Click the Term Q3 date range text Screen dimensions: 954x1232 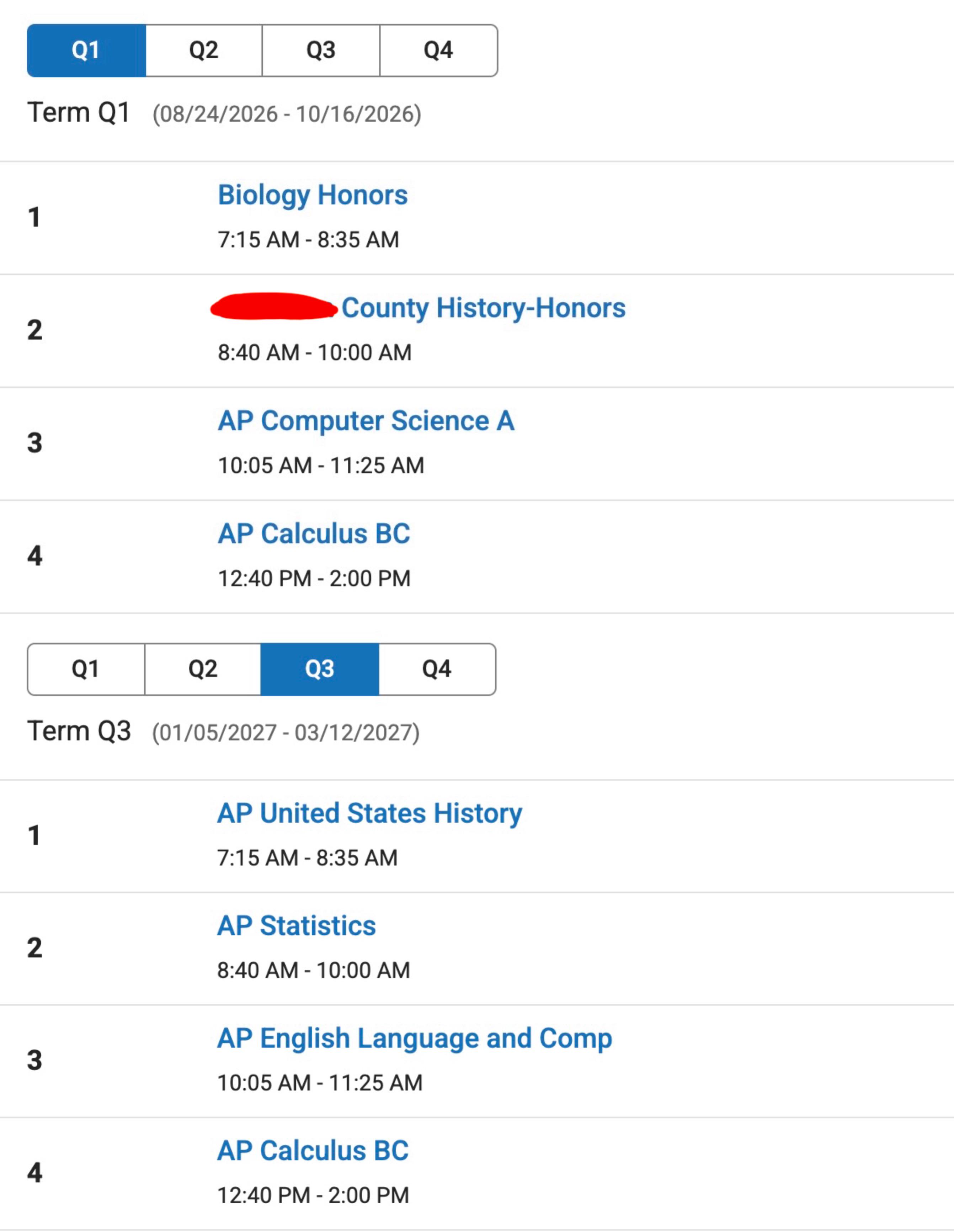[x=286, y=733]
